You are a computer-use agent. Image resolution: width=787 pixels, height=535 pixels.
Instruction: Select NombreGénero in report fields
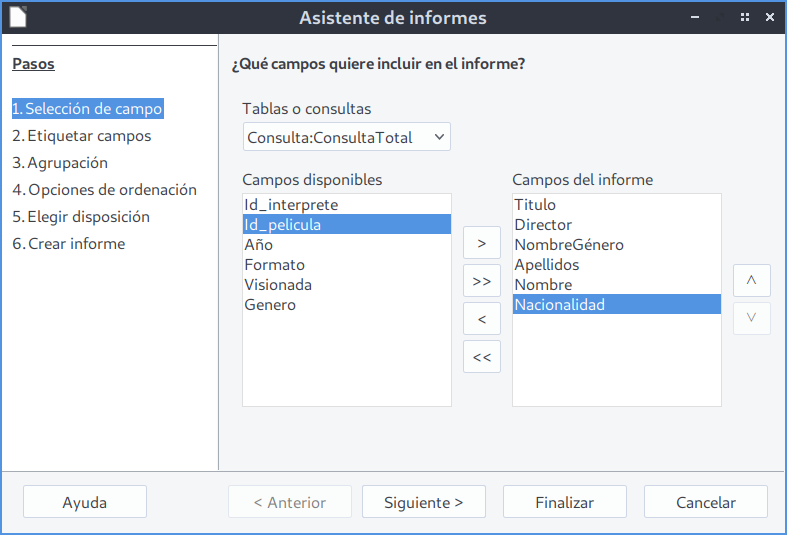tap(568, 245)
